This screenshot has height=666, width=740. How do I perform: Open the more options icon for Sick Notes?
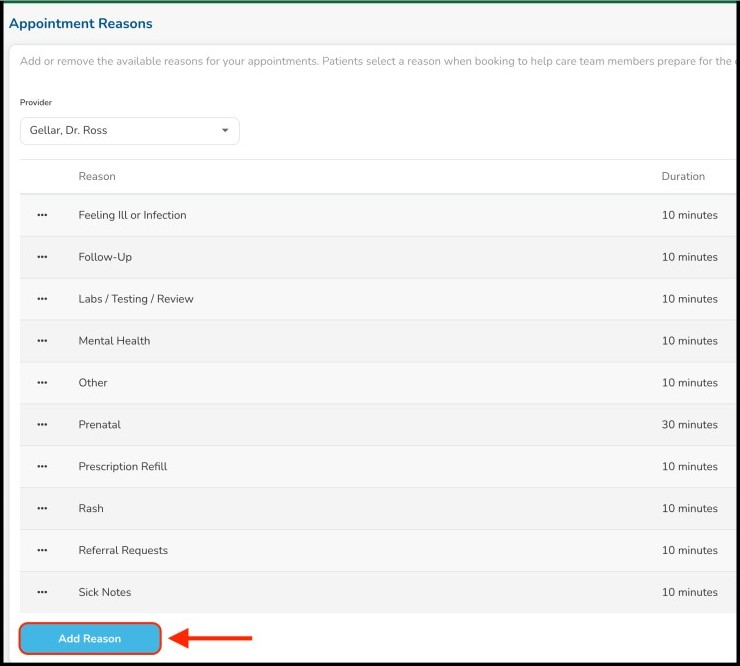tap(42, 593)
